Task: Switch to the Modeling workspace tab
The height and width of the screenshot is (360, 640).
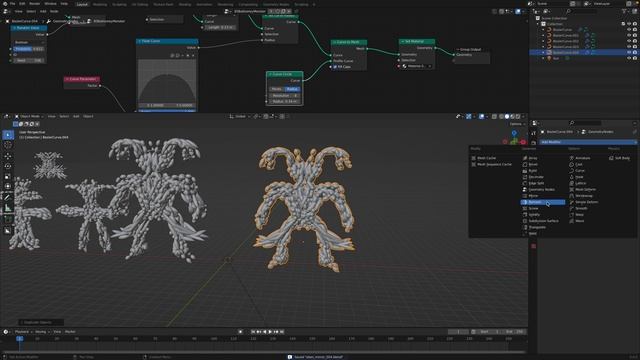Action: [100, 4]
